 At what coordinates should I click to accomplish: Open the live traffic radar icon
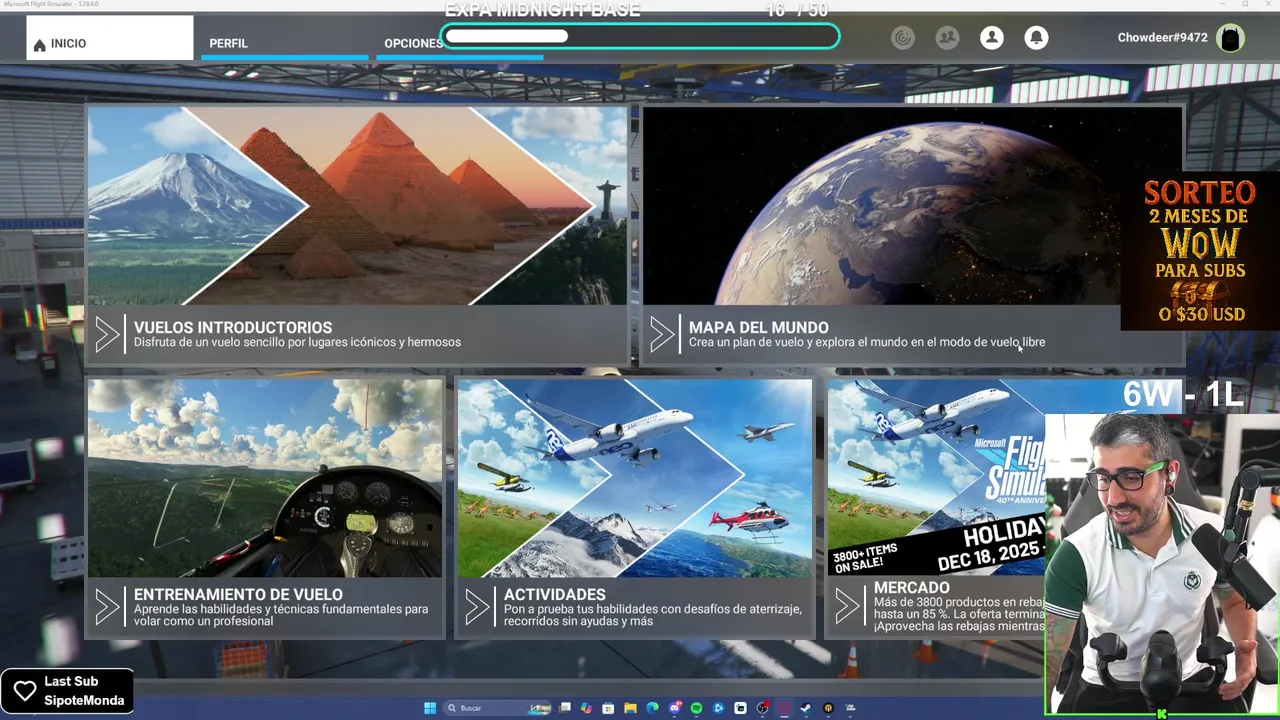(903, 38)
